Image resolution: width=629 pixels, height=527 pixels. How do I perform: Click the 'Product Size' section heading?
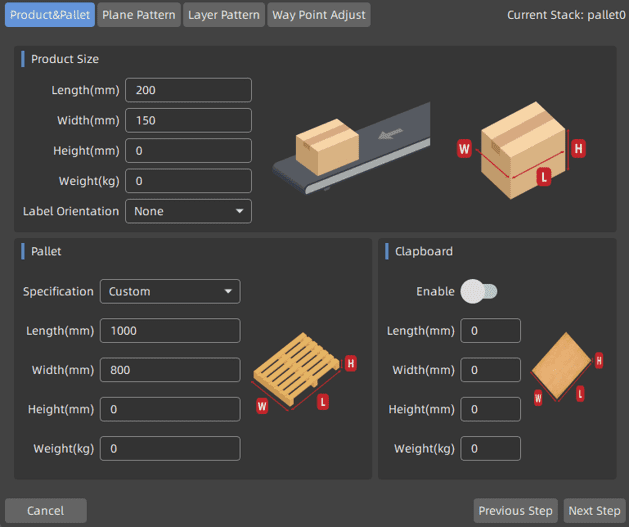tap(65, 59)
